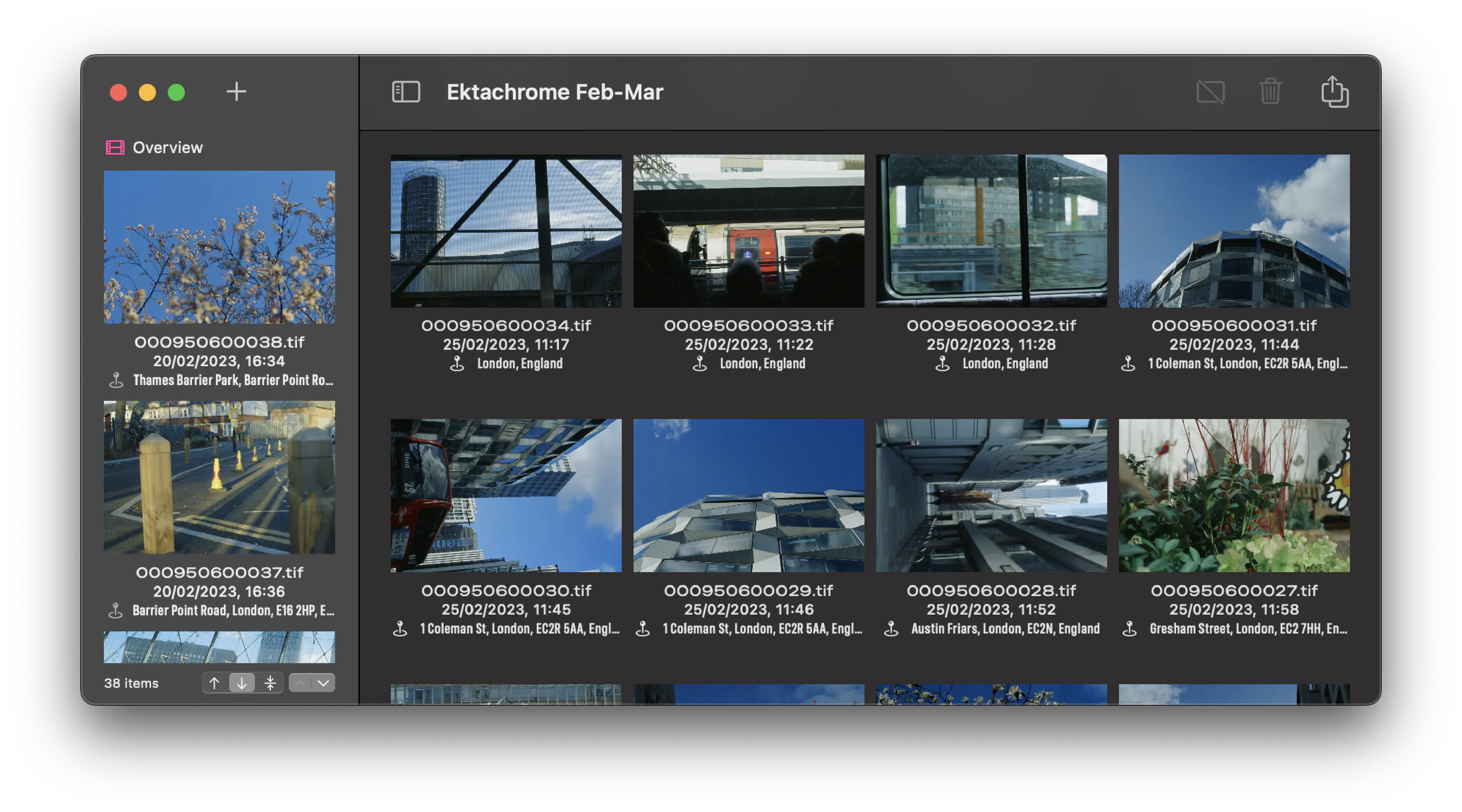Click date 25/02/2023, 11:45

(506, 610)
